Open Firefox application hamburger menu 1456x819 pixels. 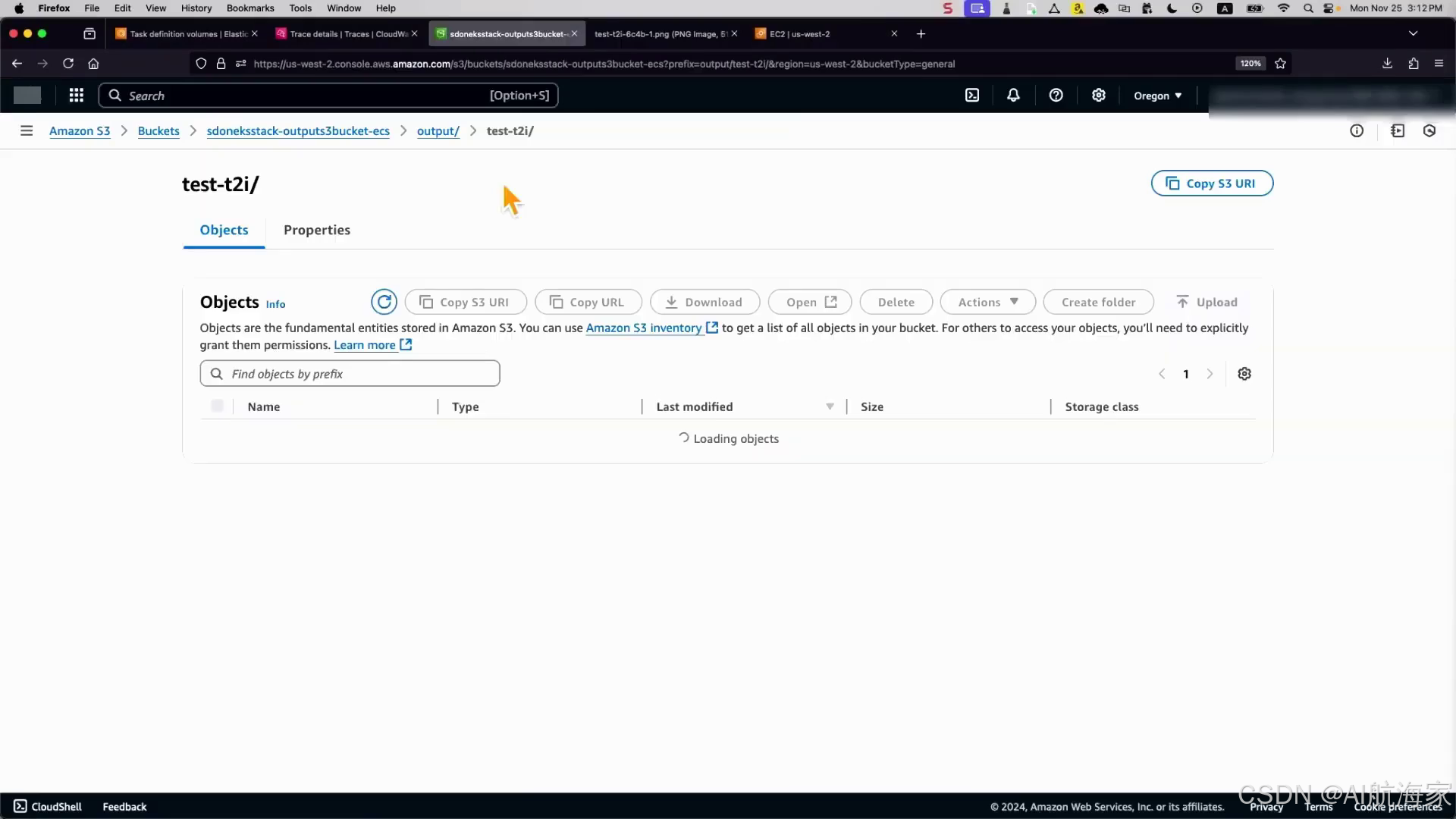1439,64
